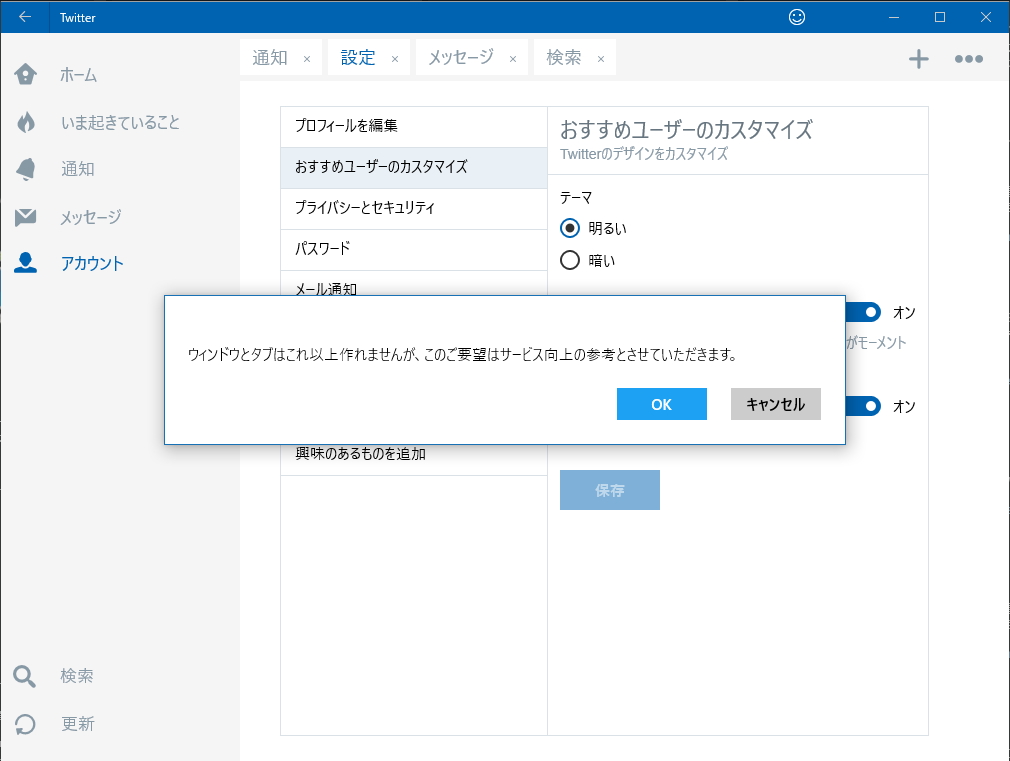
Task: Open メール通知 settings item
Action: pyautogui.click(x=414, y=284)
